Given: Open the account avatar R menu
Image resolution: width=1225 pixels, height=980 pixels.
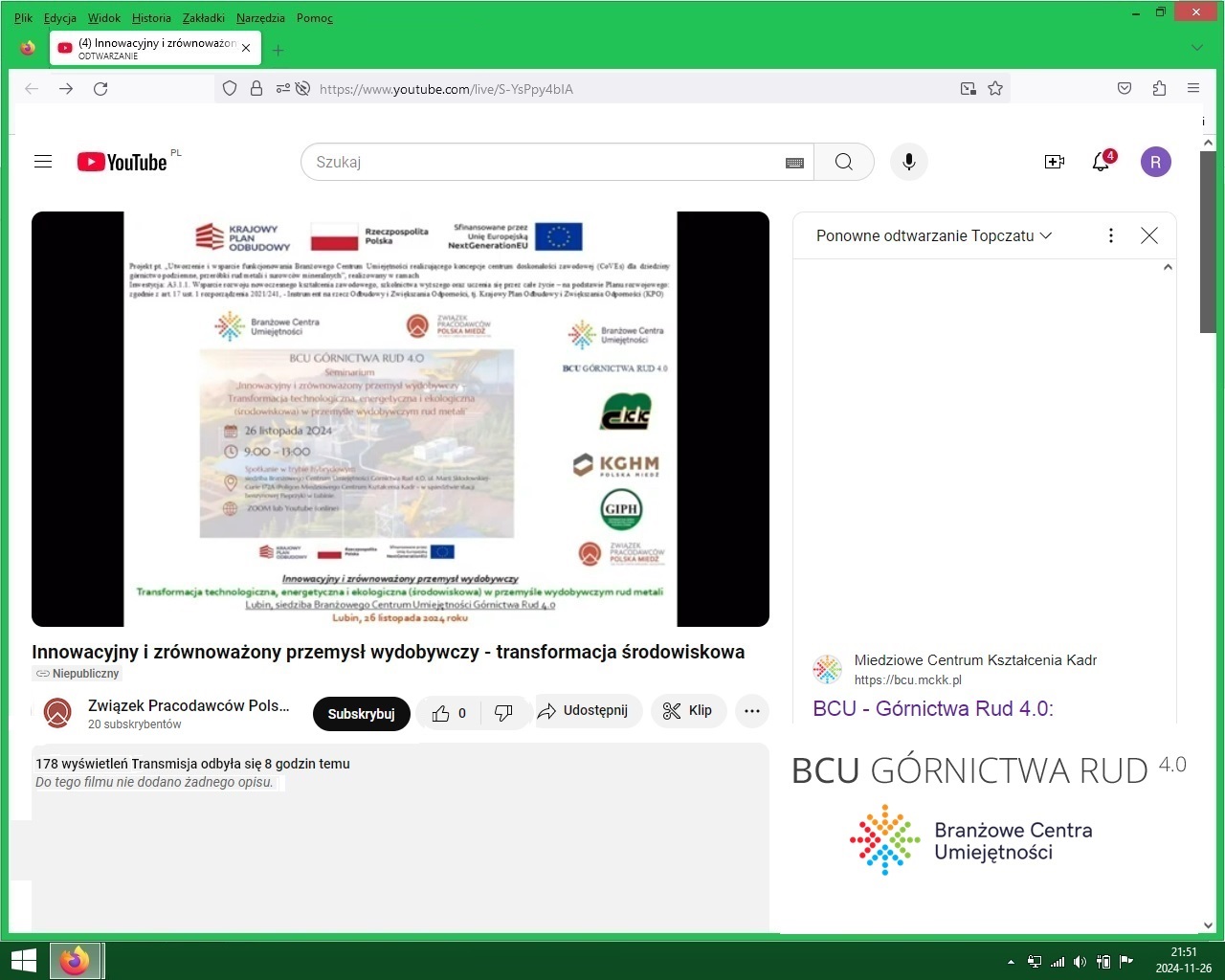Looking at the screenshot, I should click(1156, 162).
